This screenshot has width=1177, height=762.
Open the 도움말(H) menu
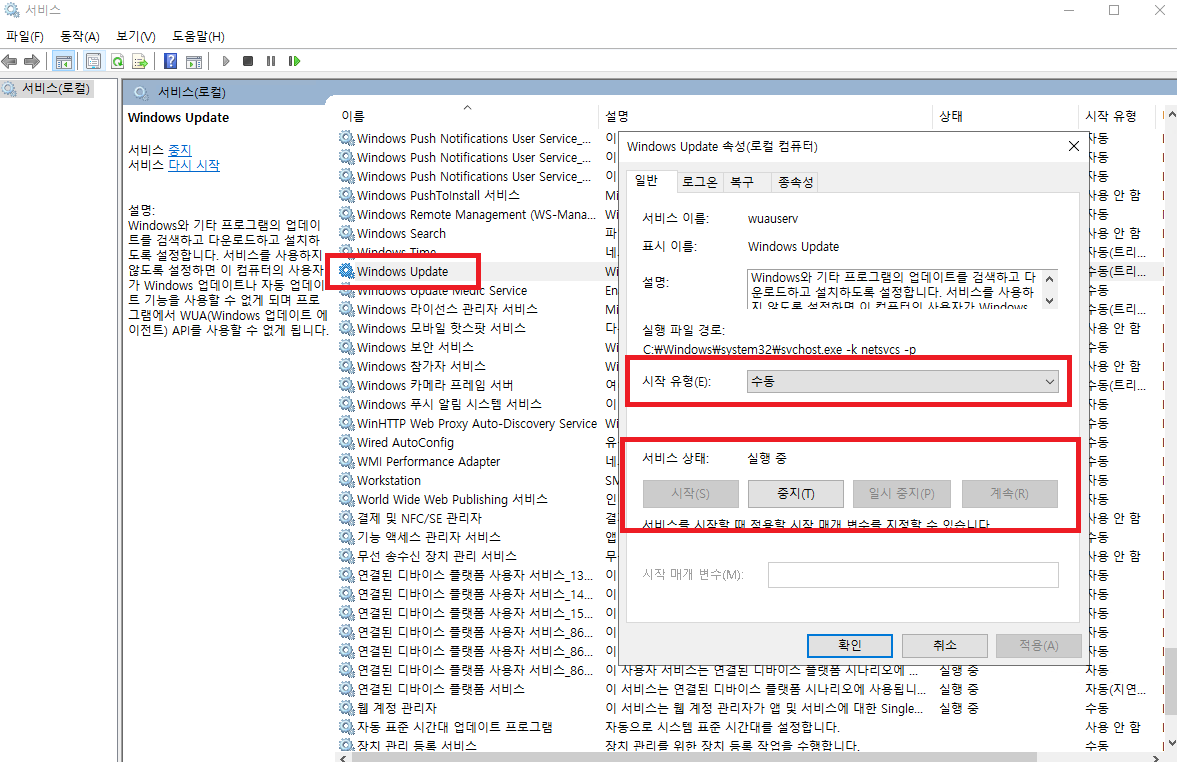(x=198, y=36)
